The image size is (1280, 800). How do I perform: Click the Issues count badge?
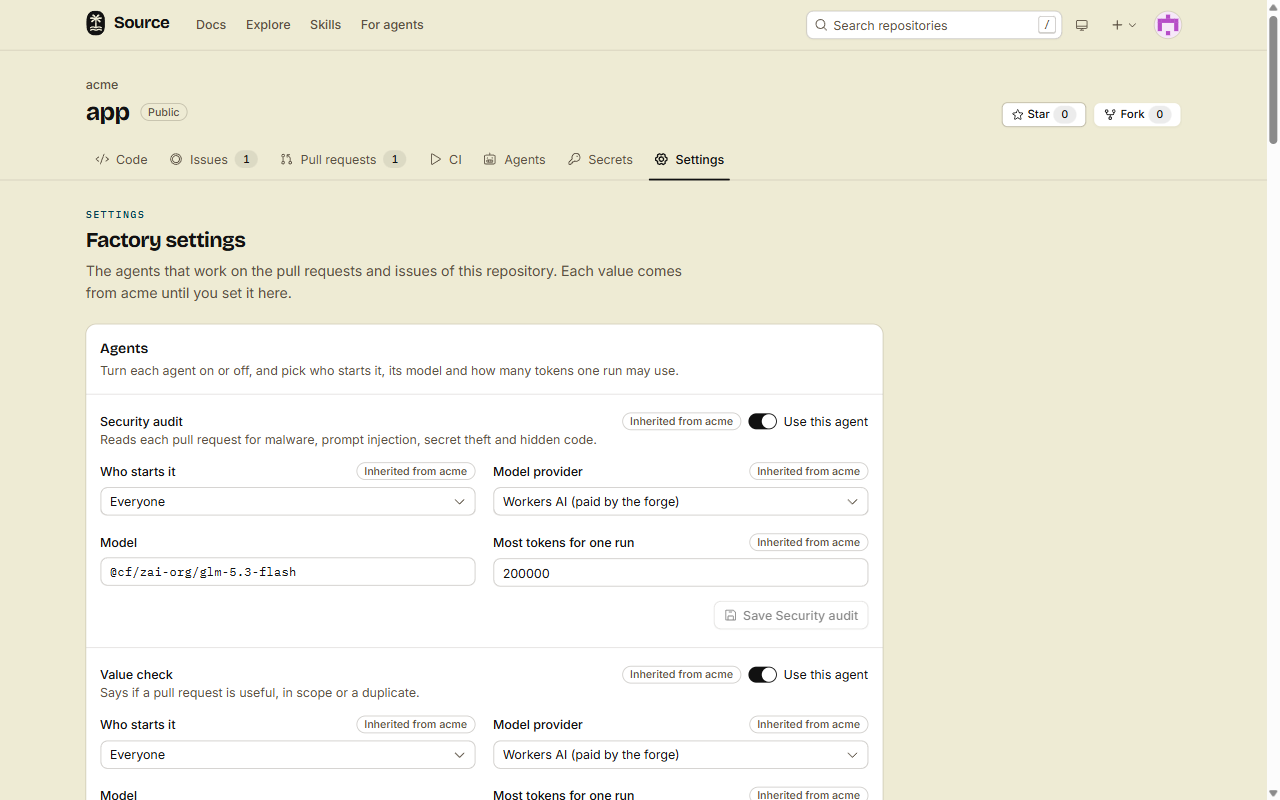[x=246, y=160]
